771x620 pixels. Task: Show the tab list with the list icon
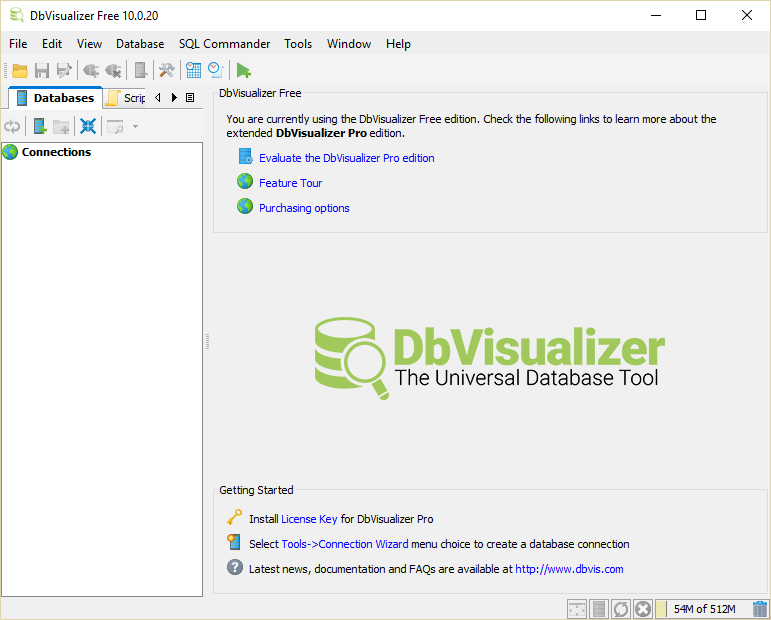coord(190,98)
